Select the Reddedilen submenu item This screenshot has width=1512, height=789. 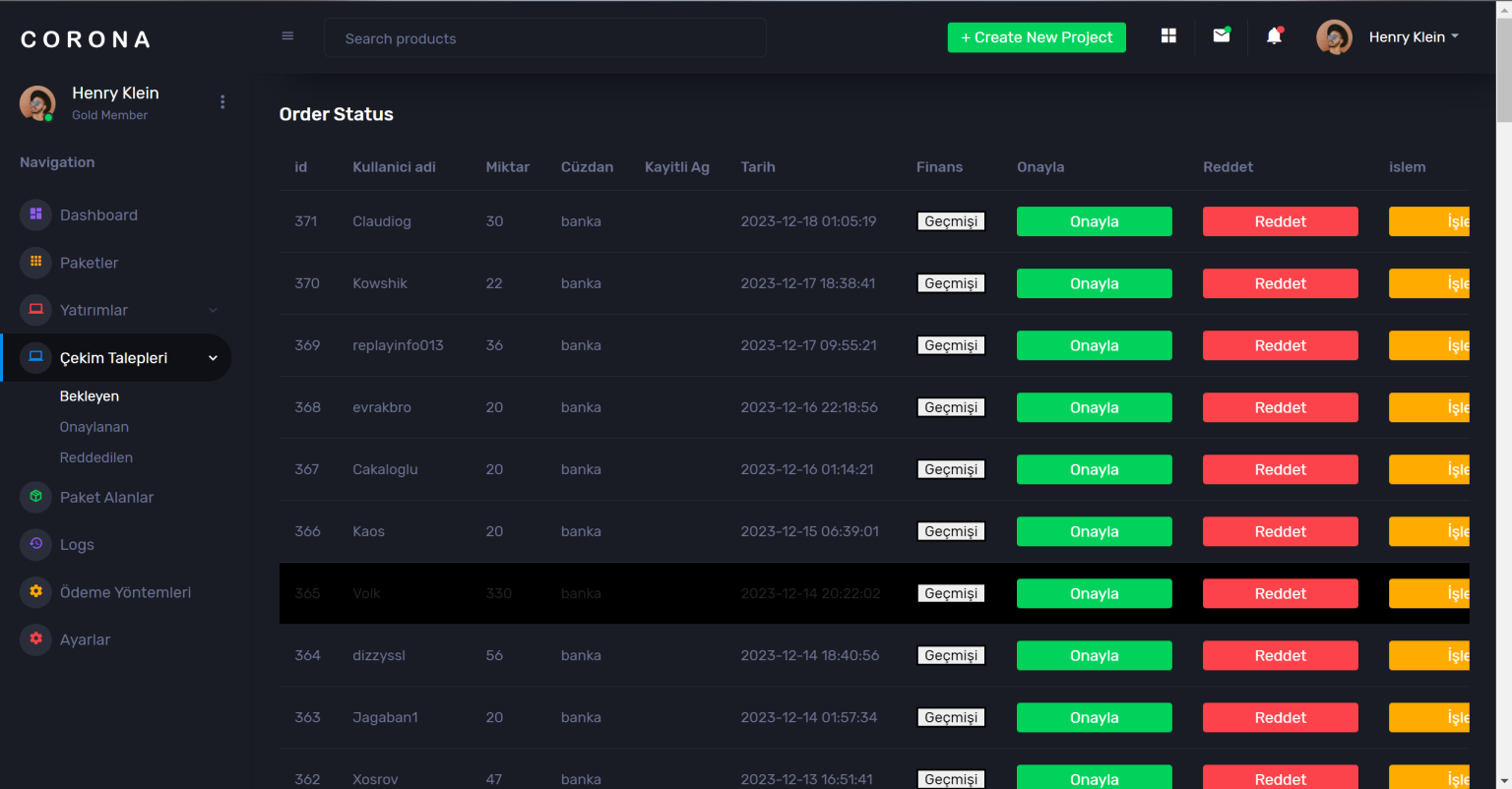[x=96, y=457]
